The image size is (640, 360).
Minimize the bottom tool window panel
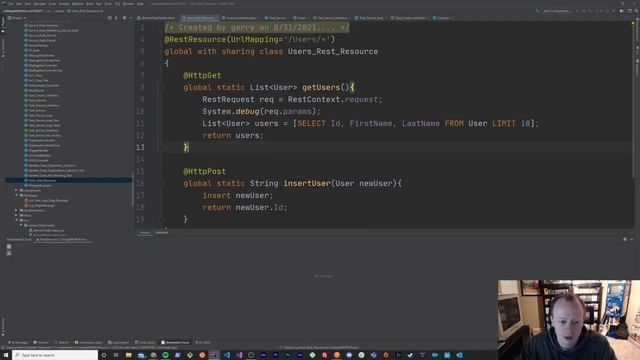pyautogui.click(x=631, y=240)
